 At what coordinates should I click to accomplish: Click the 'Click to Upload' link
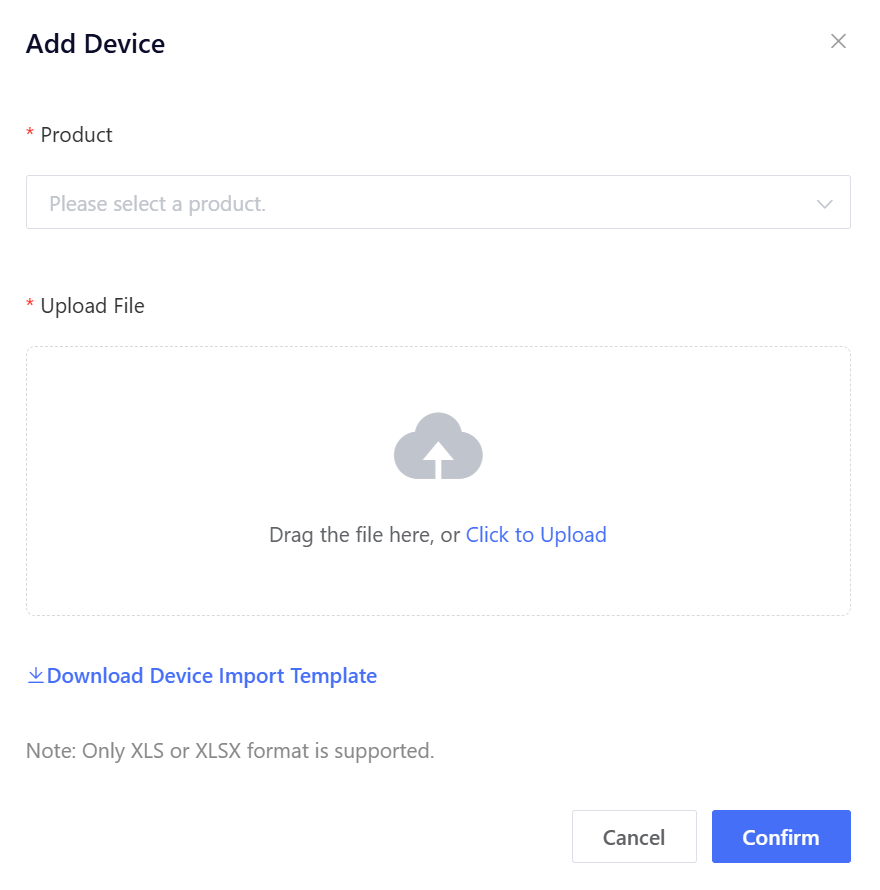point(536,535)
